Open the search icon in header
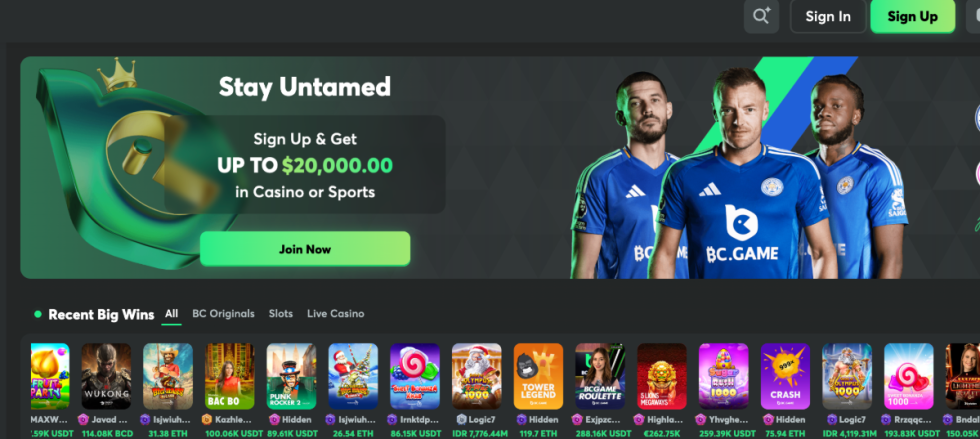 point(761,16)
